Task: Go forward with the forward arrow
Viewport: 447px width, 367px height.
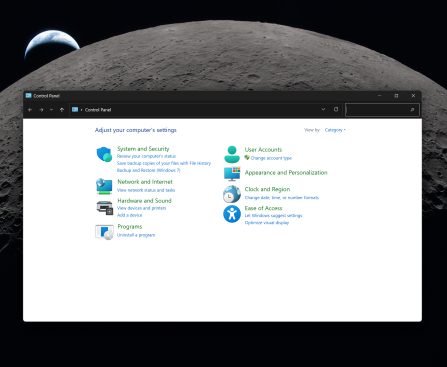Action: [x=41, y=110]
